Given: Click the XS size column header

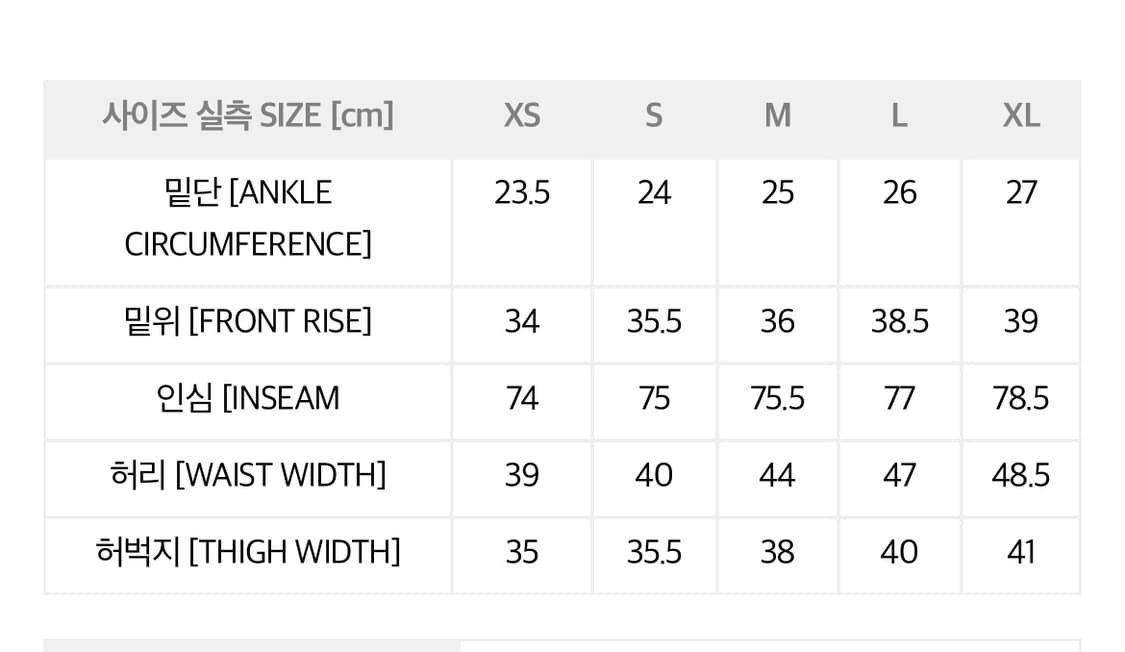Looking at the screenshot, I should point(522,116).
